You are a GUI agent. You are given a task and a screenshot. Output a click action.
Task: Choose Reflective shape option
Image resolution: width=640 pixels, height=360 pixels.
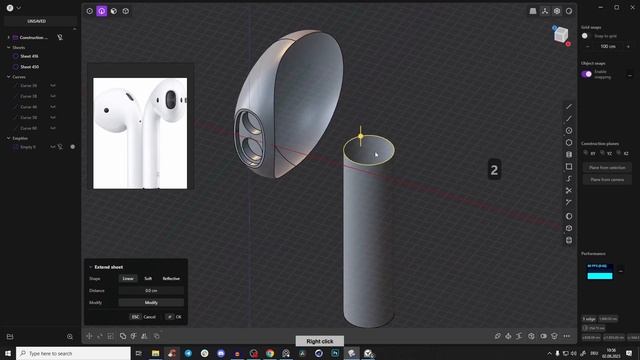coord(171,278)
